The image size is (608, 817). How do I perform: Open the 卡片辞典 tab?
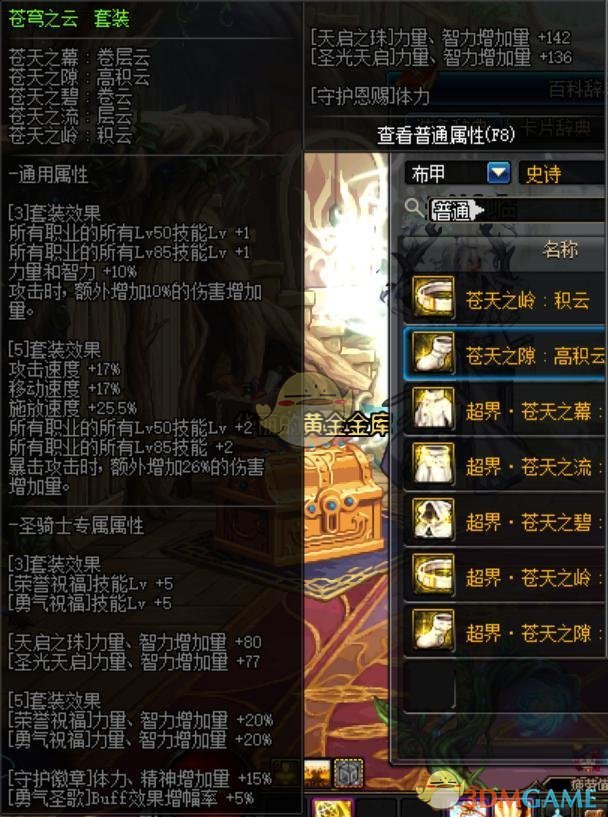[557, 127]
